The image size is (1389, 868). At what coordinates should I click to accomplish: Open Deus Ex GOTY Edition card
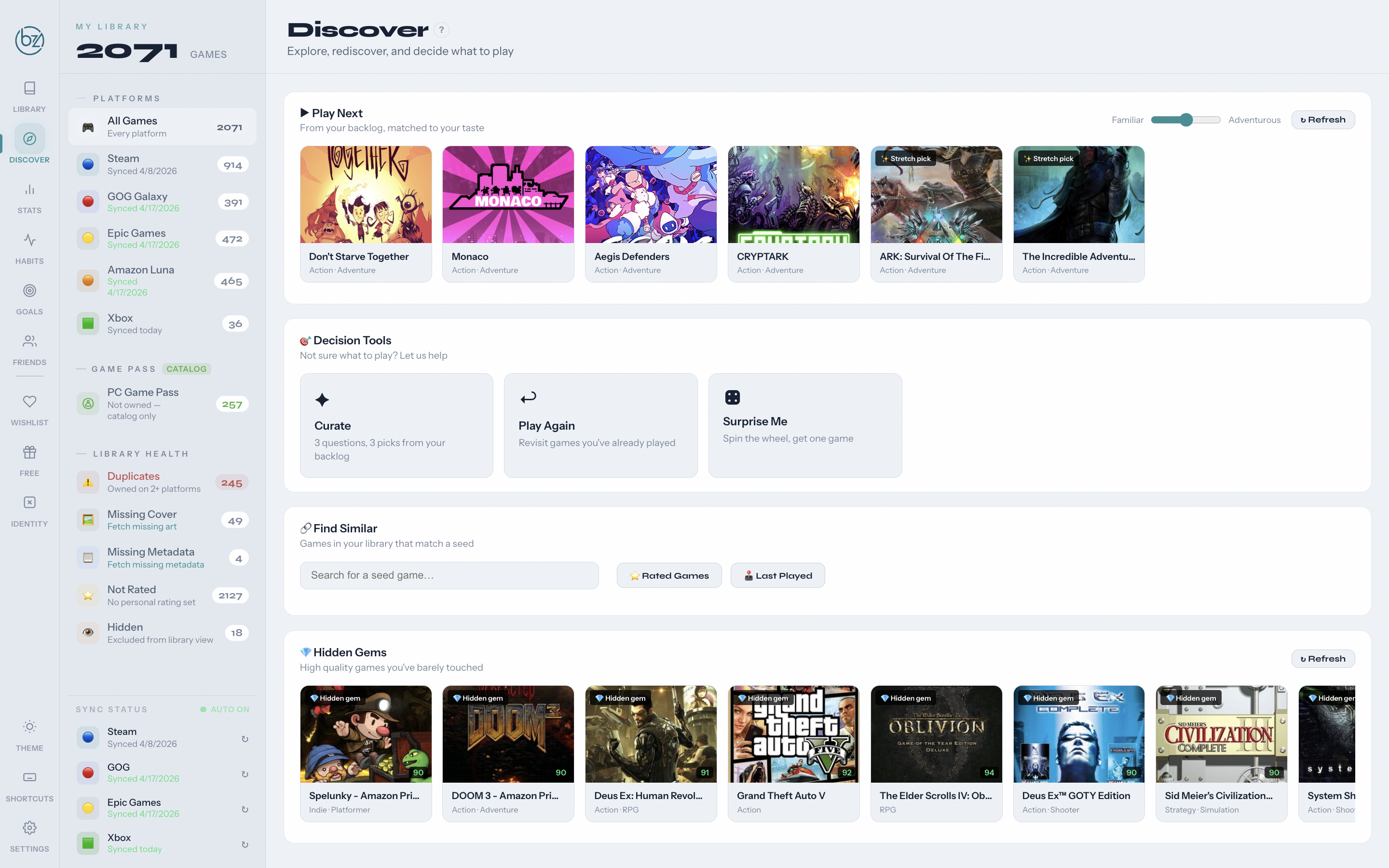point(1079,754)
